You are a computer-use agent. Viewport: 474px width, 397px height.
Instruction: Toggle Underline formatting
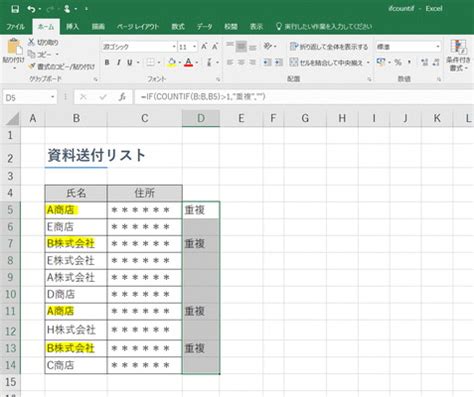[x=130, y=62]
